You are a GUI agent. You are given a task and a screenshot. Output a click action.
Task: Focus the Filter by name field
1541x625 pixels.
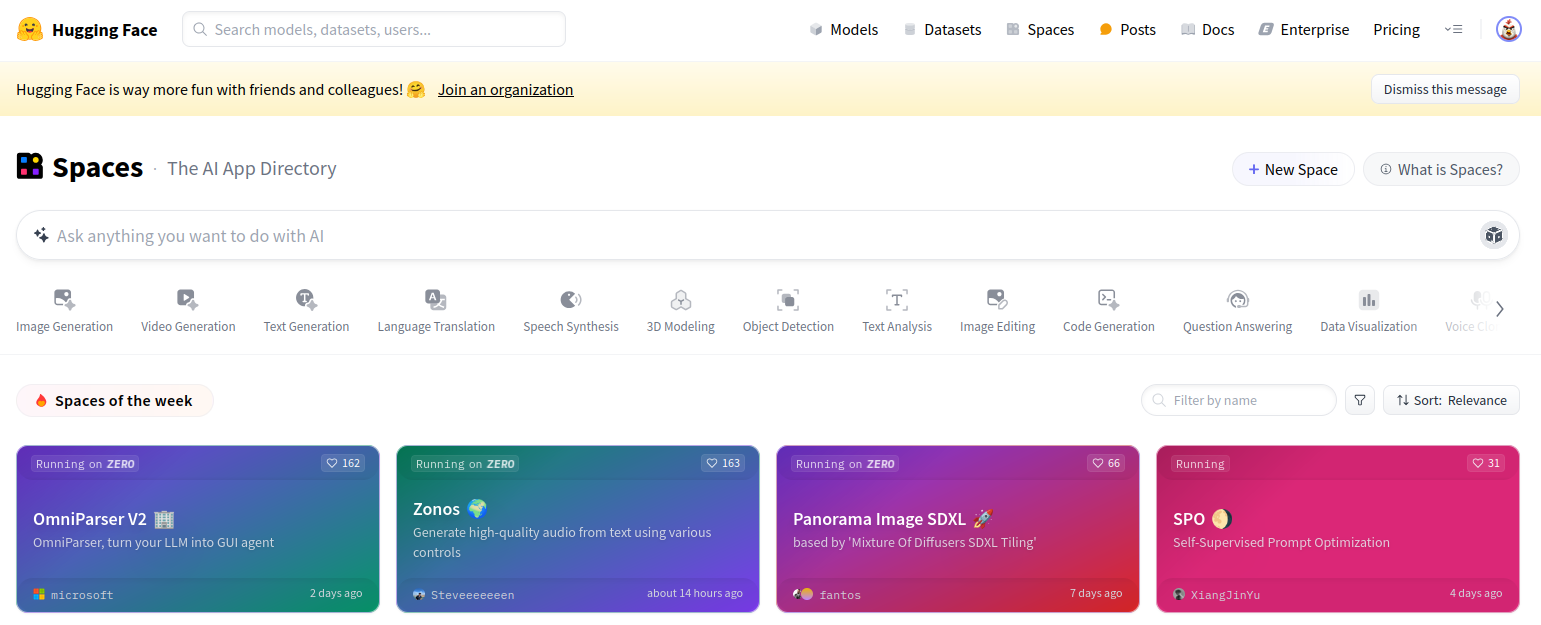[x=1239, y=400]
